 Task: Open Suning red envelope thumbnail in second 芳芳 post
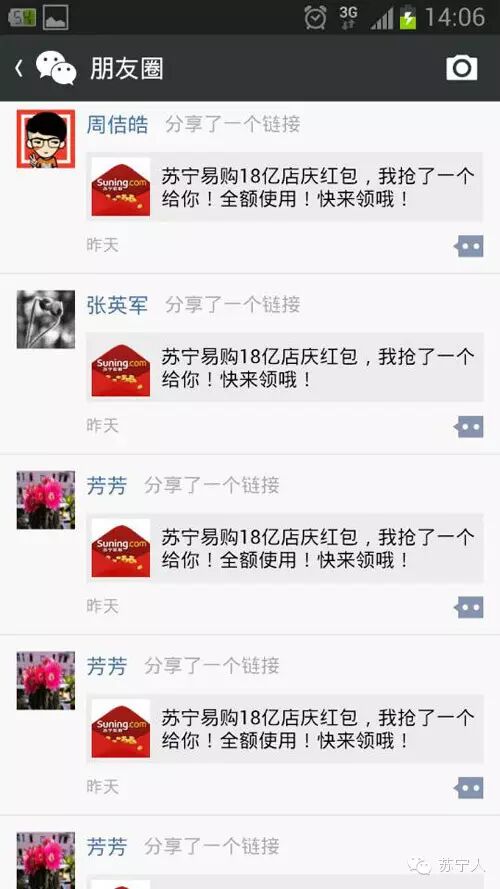pos(121,728)
